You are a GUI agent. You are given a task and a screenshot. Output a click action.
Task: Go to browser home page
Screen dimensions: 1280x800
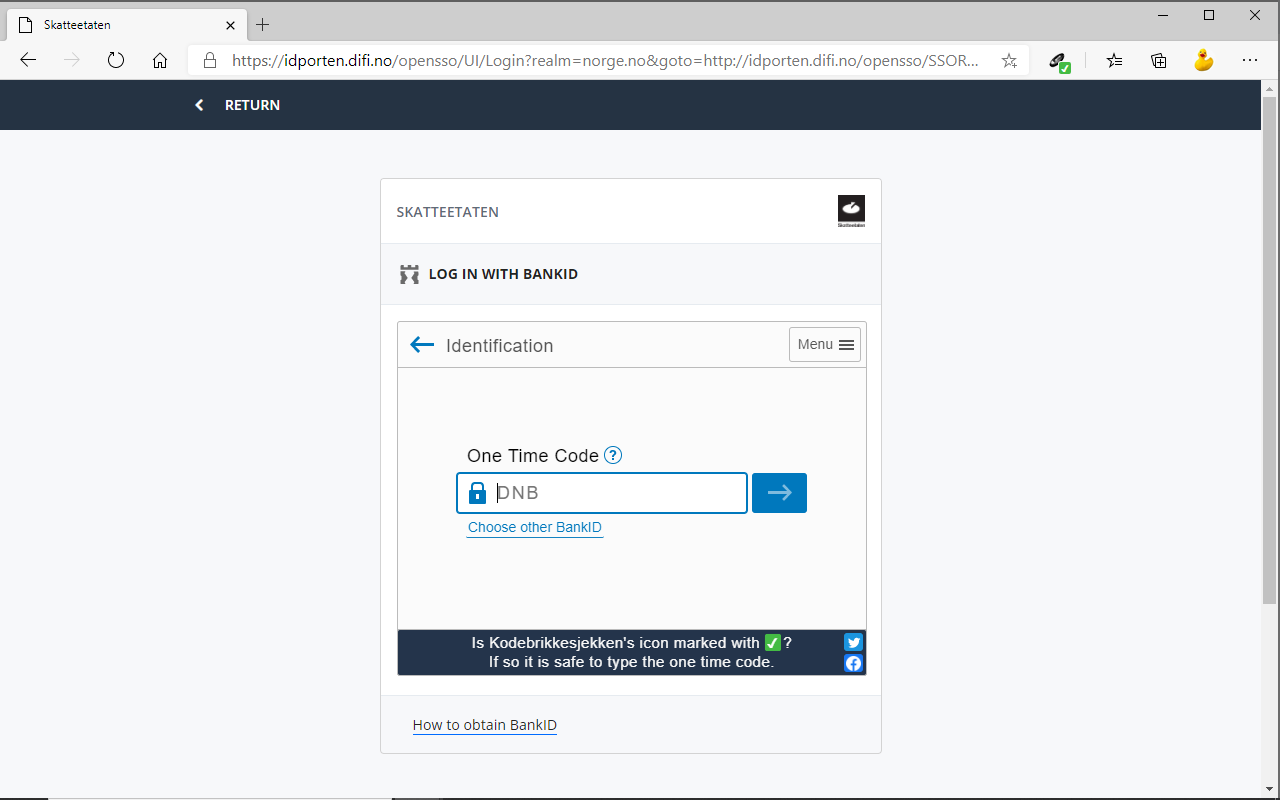click(x=160, y=60)
